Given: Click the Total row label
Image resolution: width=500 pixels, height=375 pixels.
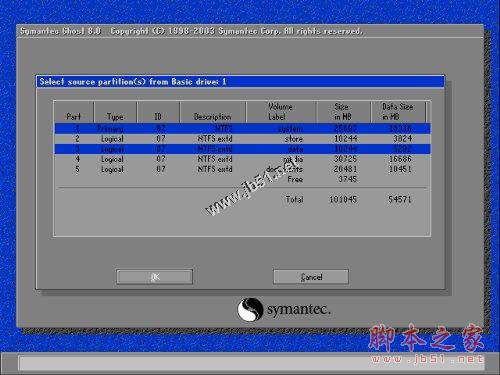Looking at the screenshot, I should 294,199.
